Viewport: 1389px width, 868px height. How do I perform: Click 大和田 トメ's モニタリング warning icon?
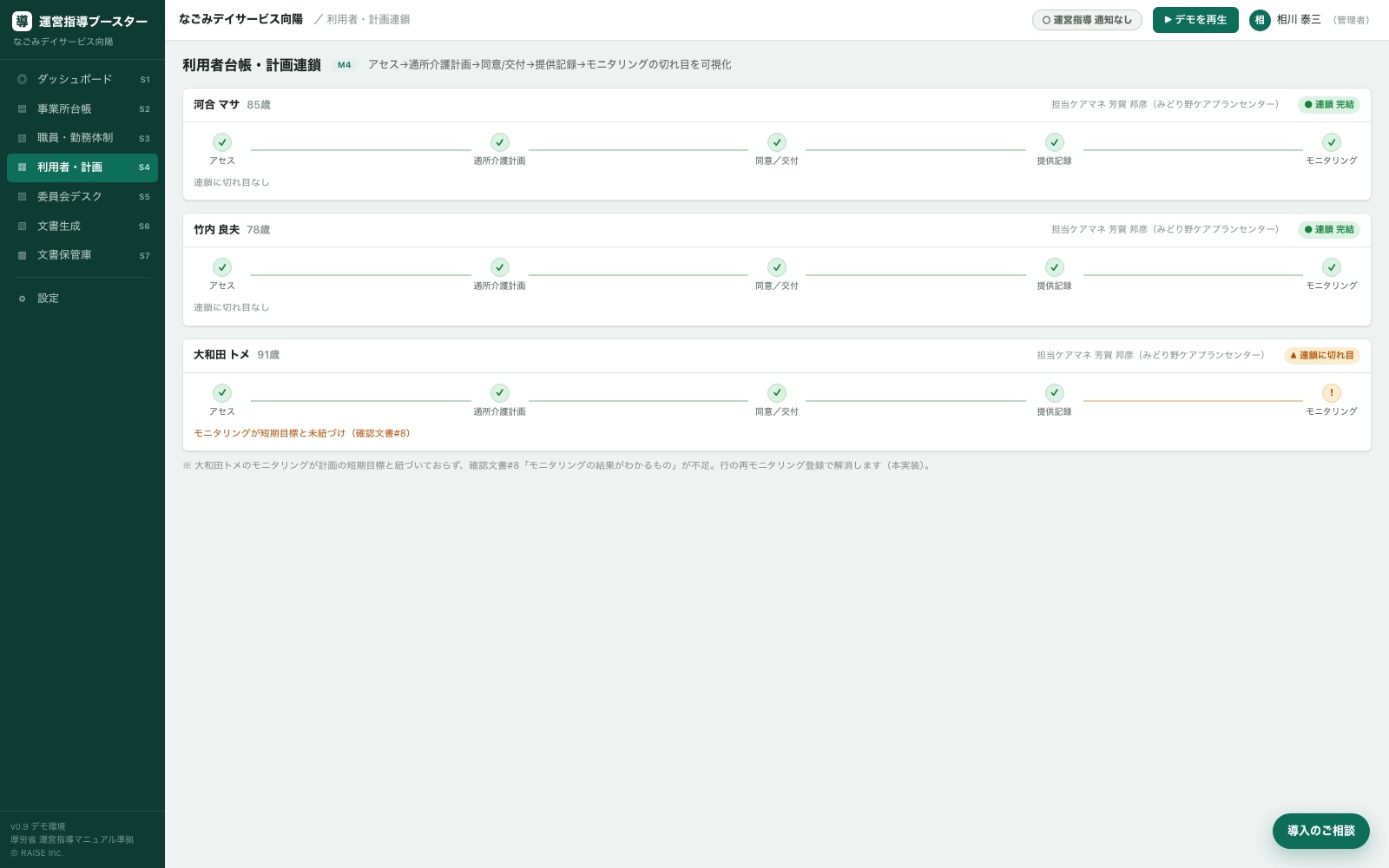click(1332, 393)
